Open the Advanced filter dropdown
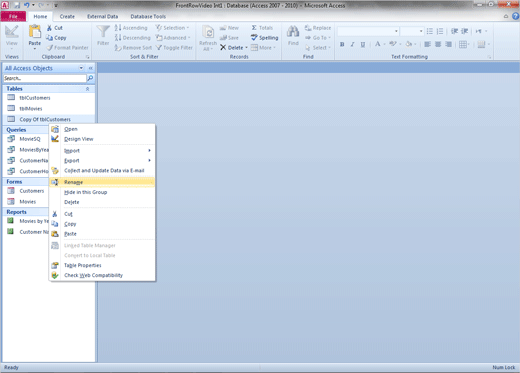 click(173, 38)
